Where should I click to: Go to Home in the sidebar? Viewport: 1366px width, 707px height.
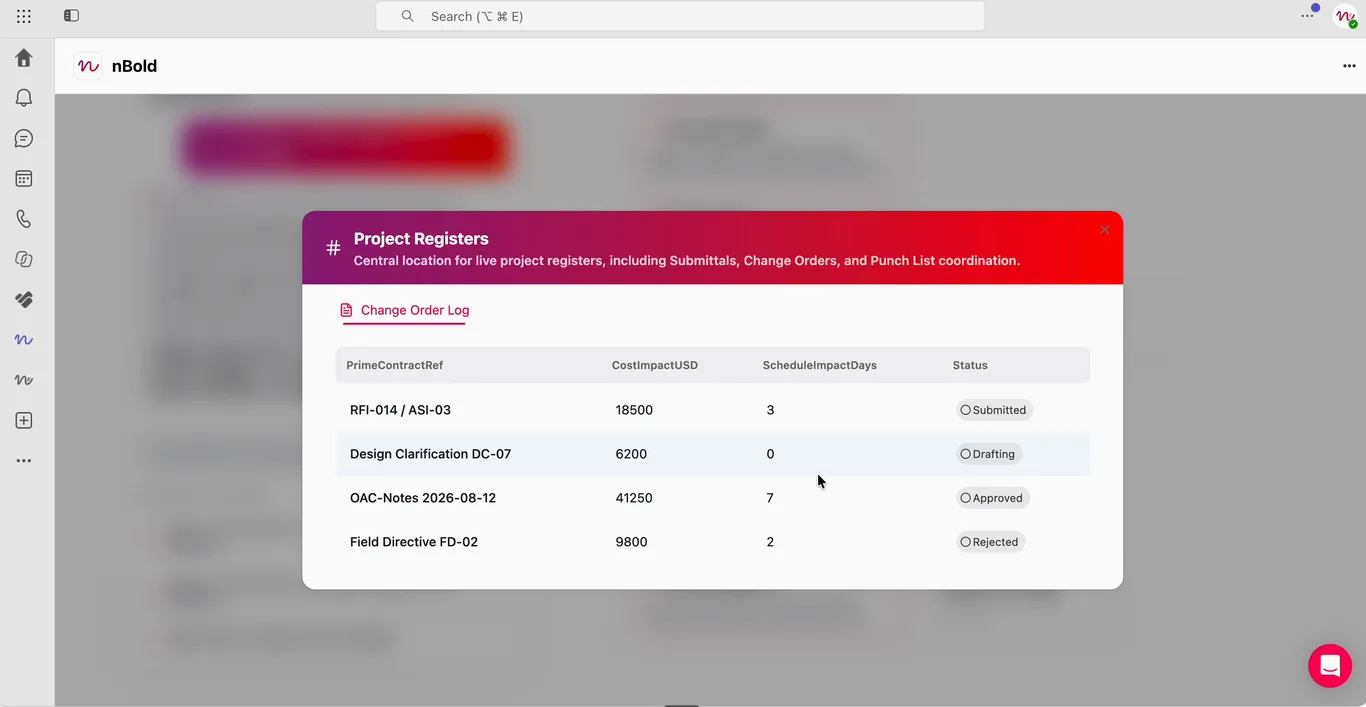(24, 58)
